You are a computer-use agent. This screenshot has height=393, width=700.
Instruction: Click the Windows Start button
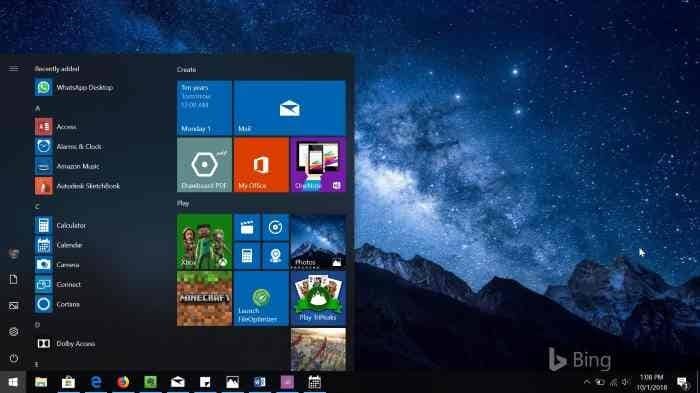13,382
